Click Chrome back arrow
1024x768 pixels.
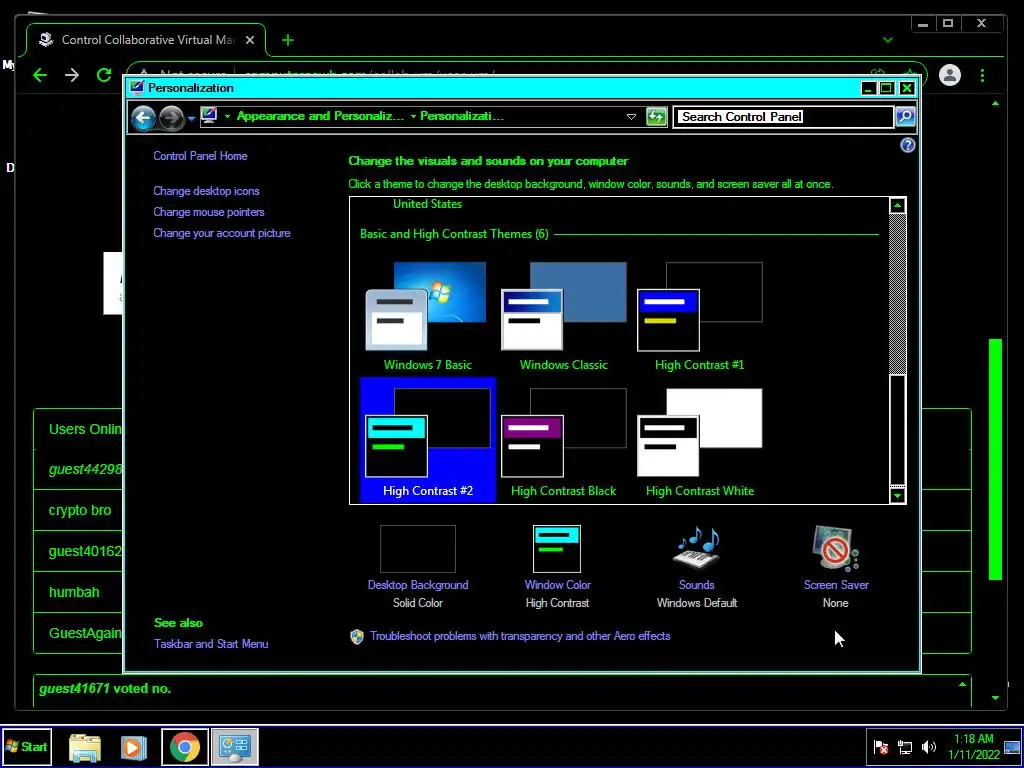[40, 75]
